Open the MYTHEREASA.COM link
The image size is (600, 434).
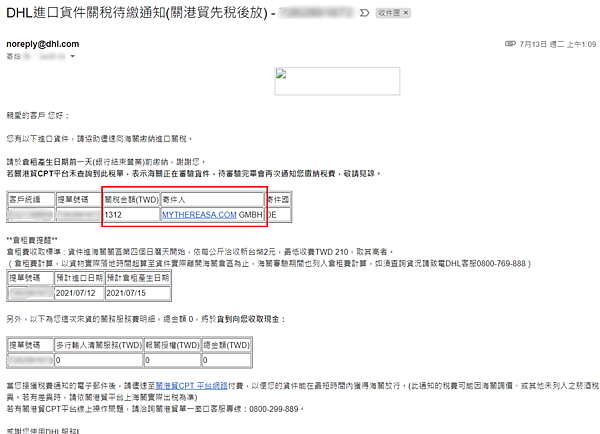pos(199,215)
